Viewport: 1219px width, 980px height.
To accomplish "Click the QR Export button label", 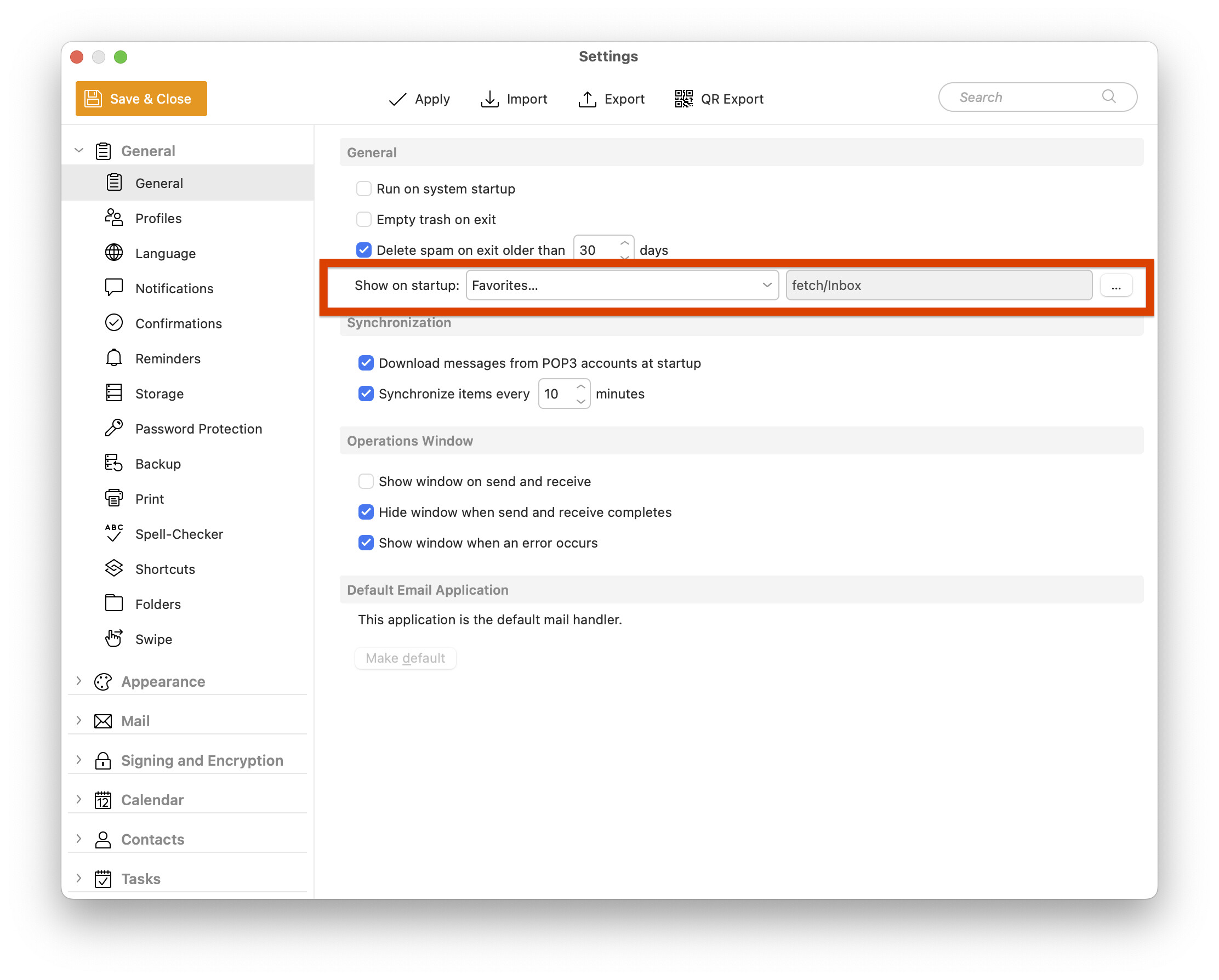I will [x=732, y=99].
